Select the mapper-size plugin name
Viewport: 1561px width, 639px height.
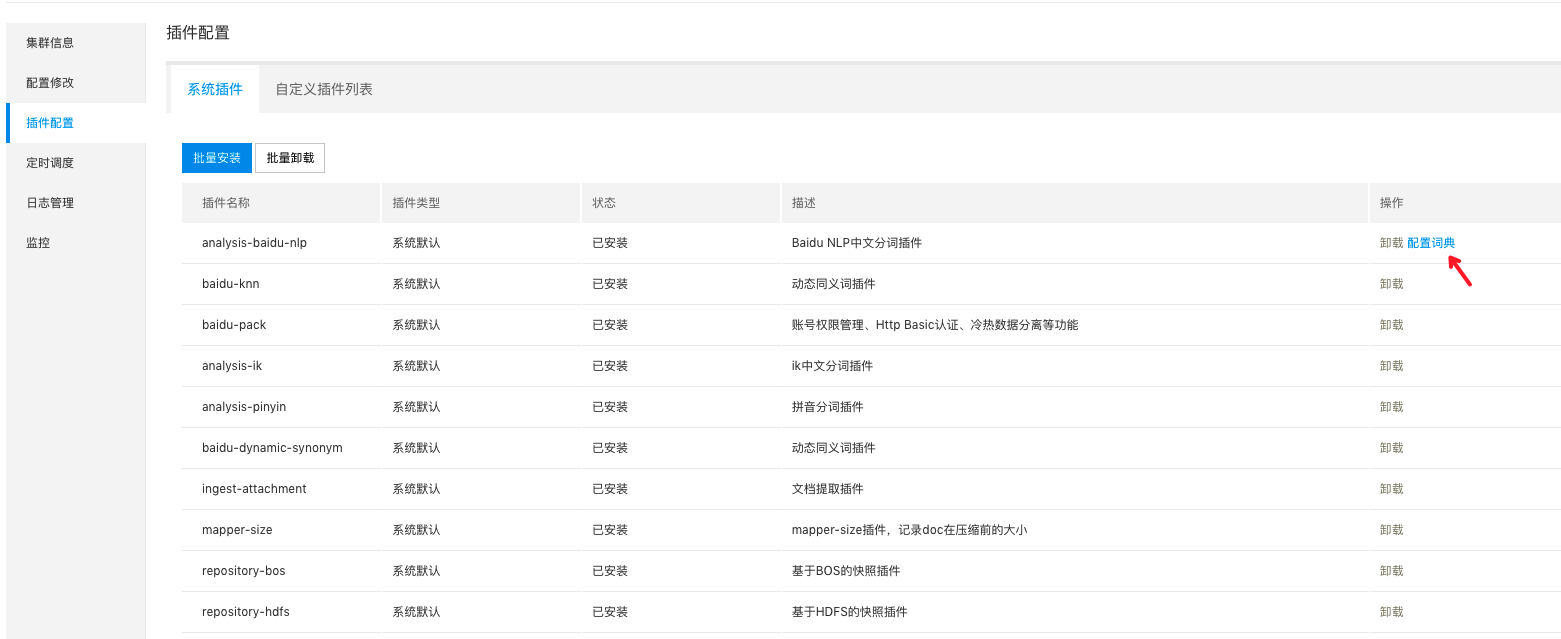tap(237, 530)
